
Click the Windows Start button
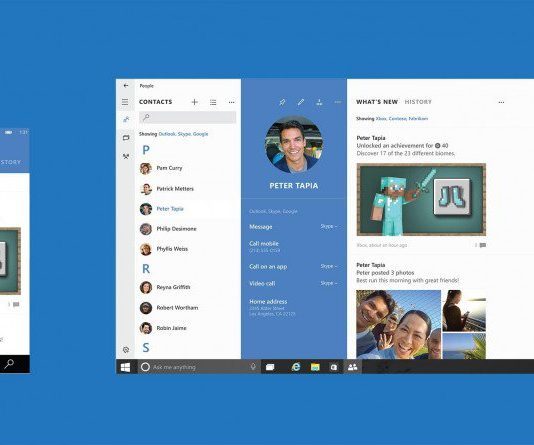click(x=125, y=367)
